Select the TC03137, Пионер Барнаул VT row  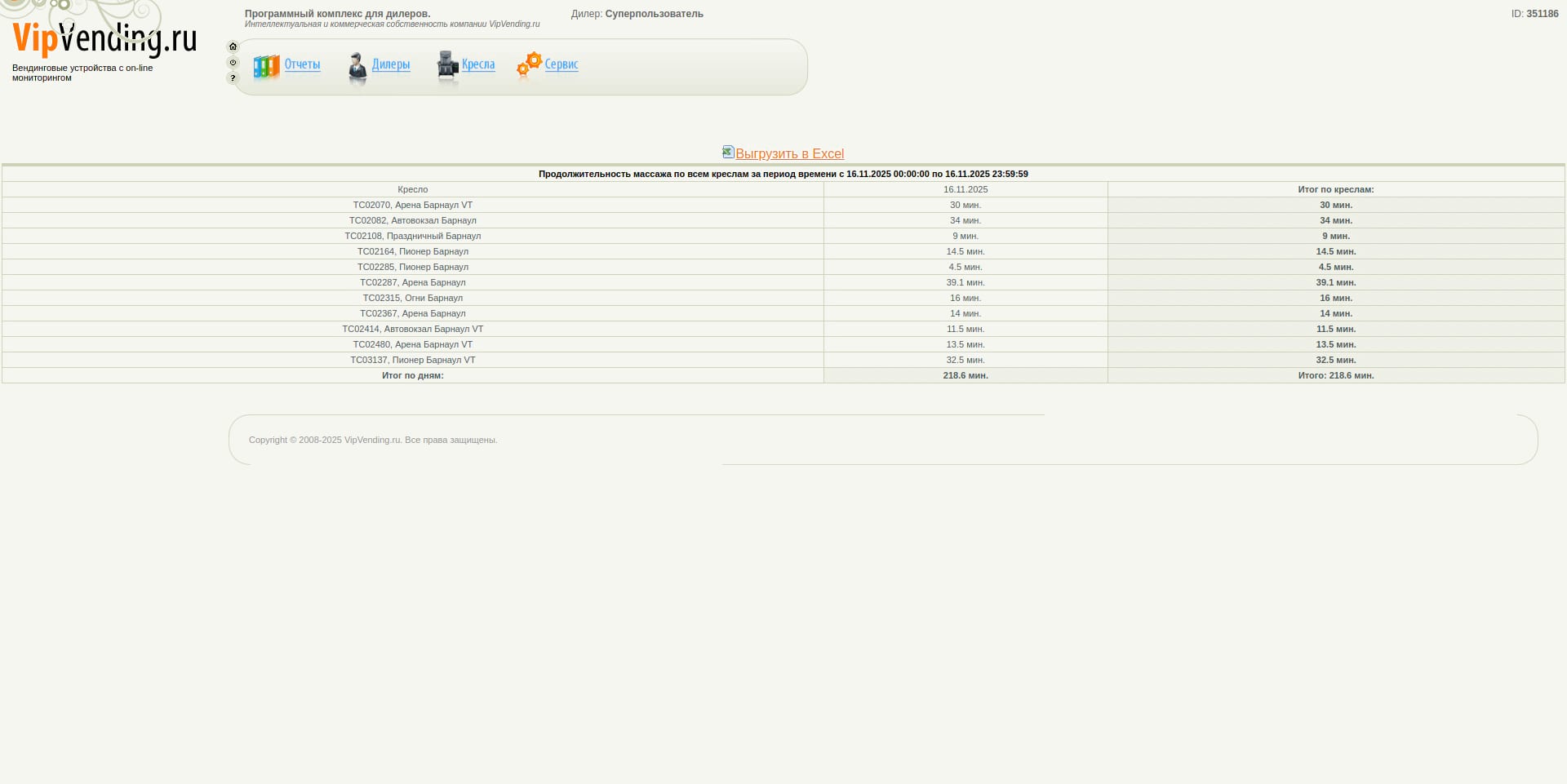click(x=412, y=360)
